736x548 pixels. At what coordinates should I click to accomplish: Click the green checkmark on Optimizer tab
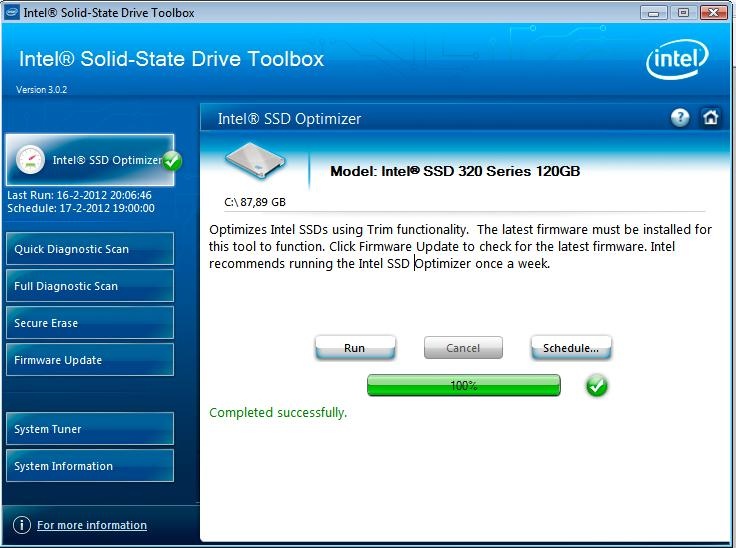(x=172, y=161)
